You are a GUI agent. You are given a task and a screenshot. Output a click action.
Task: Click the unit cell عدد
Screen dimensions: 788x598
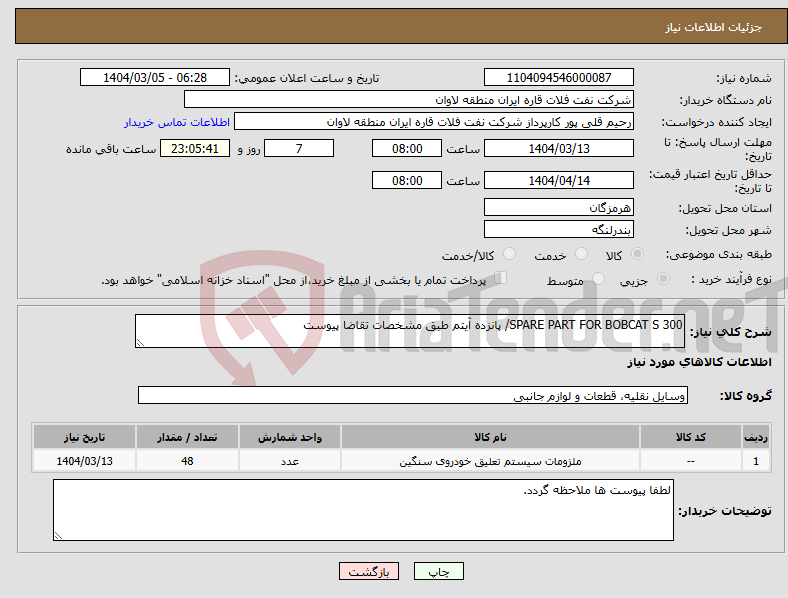290,461
